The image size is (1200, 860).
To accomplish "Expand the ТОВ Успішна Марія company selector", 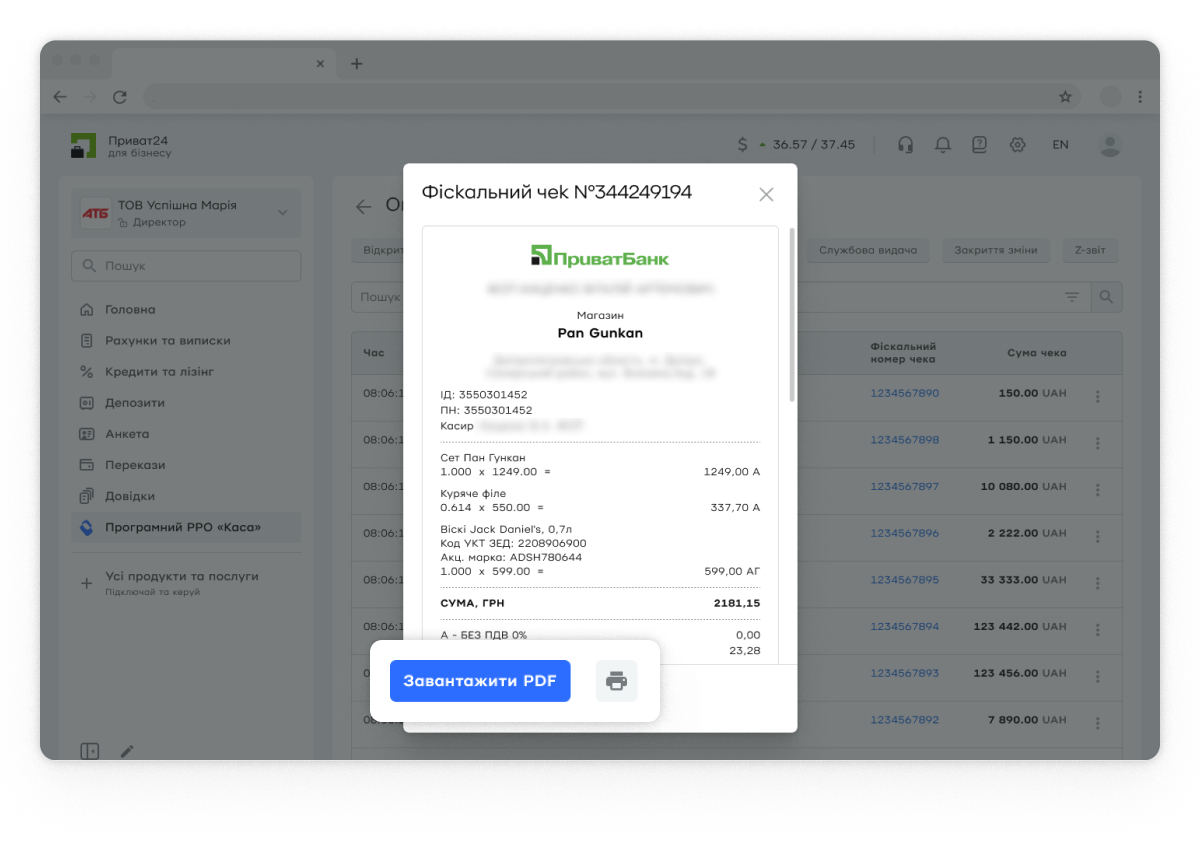I will pos(282,212).
